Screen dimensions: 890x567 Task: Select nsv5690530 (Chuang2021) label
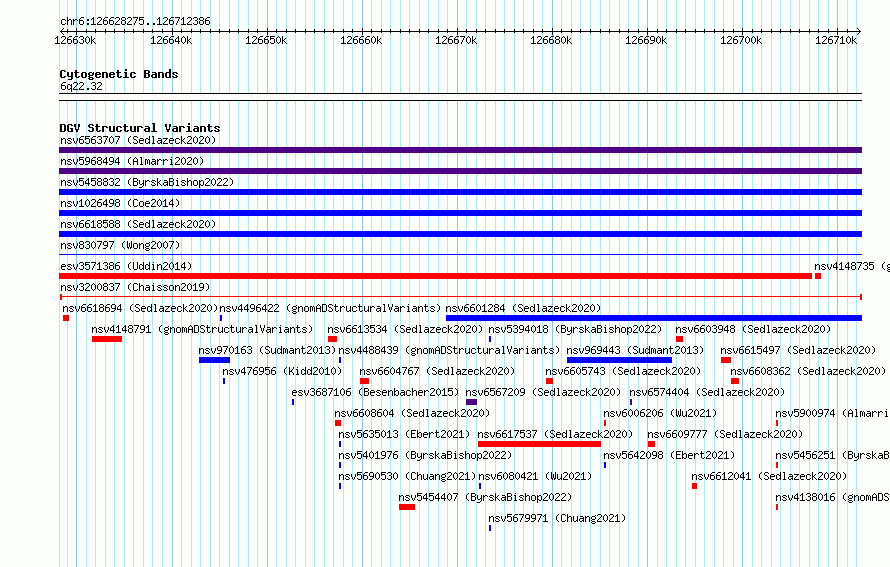pos(407,476)
